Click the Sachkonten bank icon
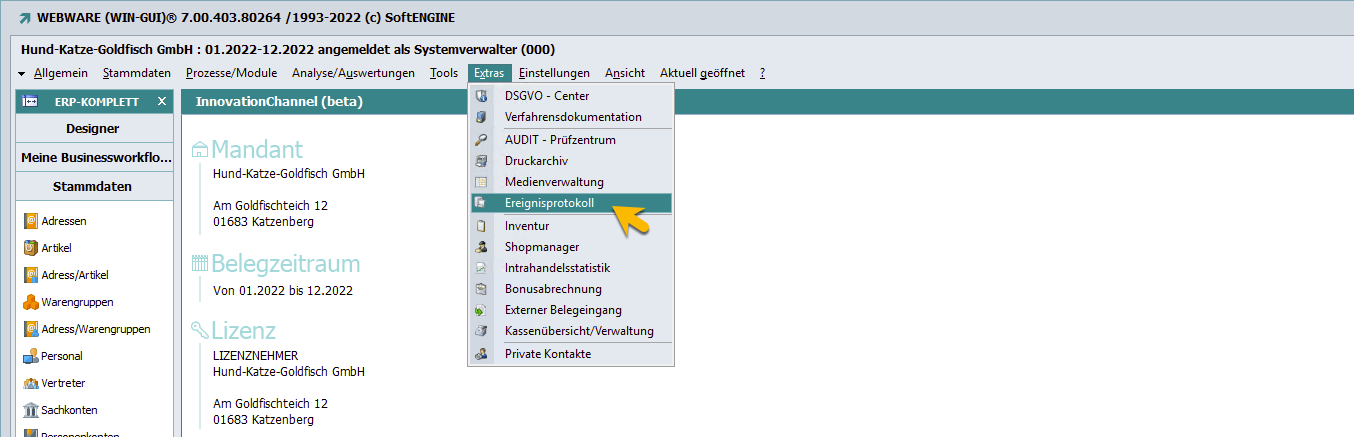The width and height of the screenshot is (1354, 437). coord(30,410)
